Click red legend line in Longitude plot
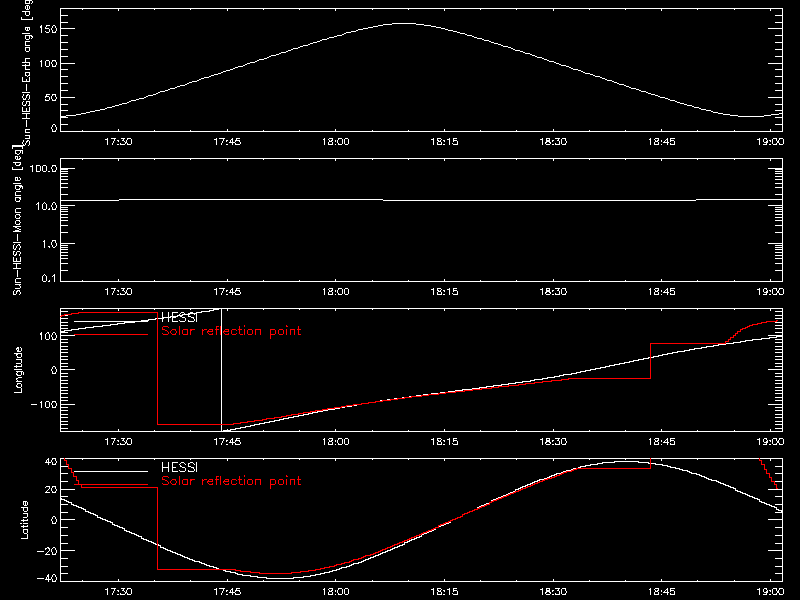Viewport: 800px width, 600px height. [x=111, y=335]
